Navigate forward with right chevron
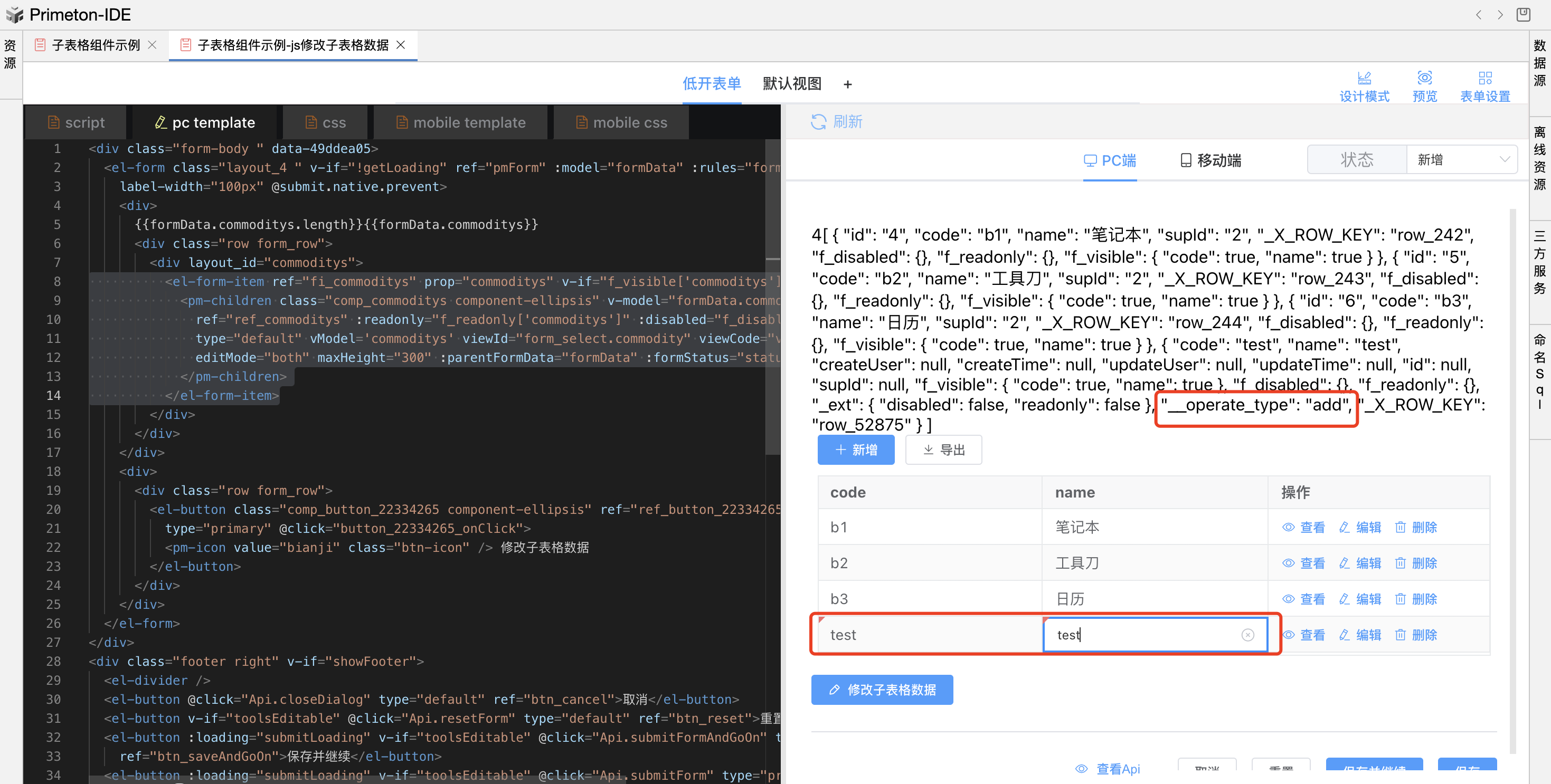Screen dimensions: 1551x784 click(1500, 14)
